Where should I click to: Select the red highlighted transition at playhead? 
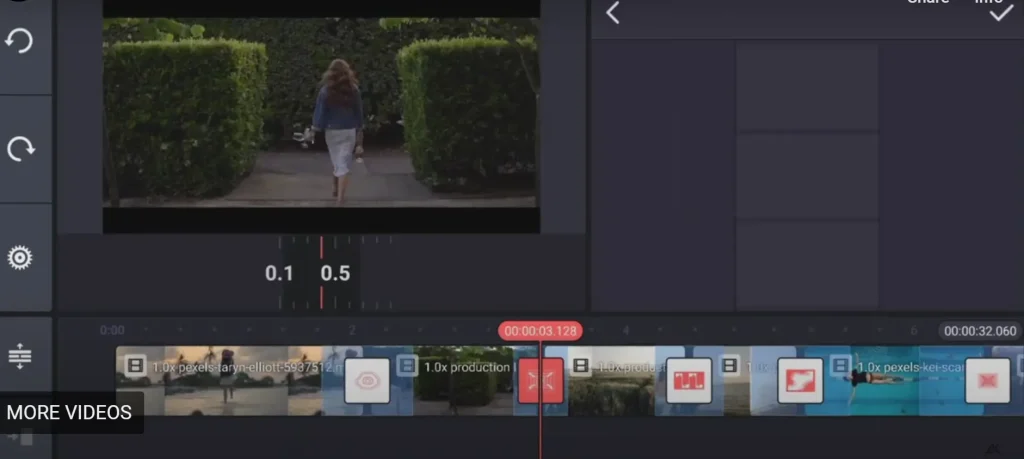pyautogui.click(x=540, y=381)
